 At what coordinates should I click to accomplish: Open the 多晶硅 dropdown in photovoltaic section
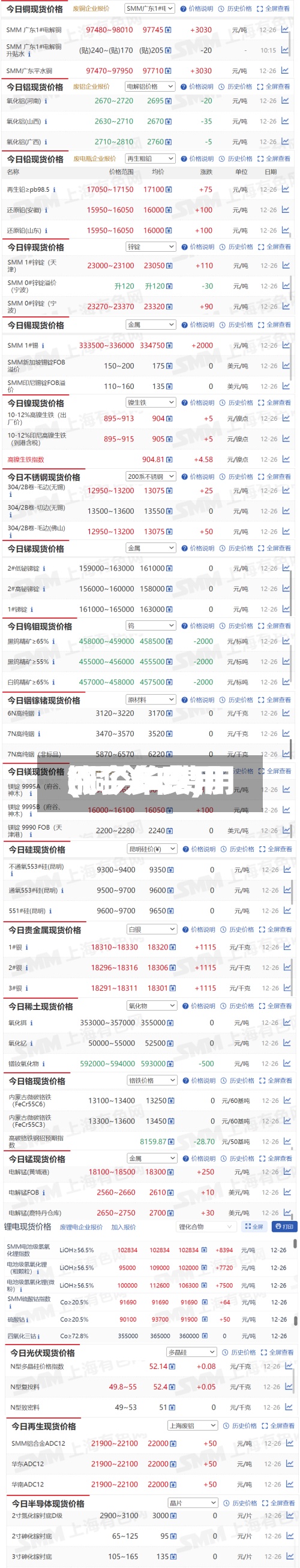click(192, 1353)
